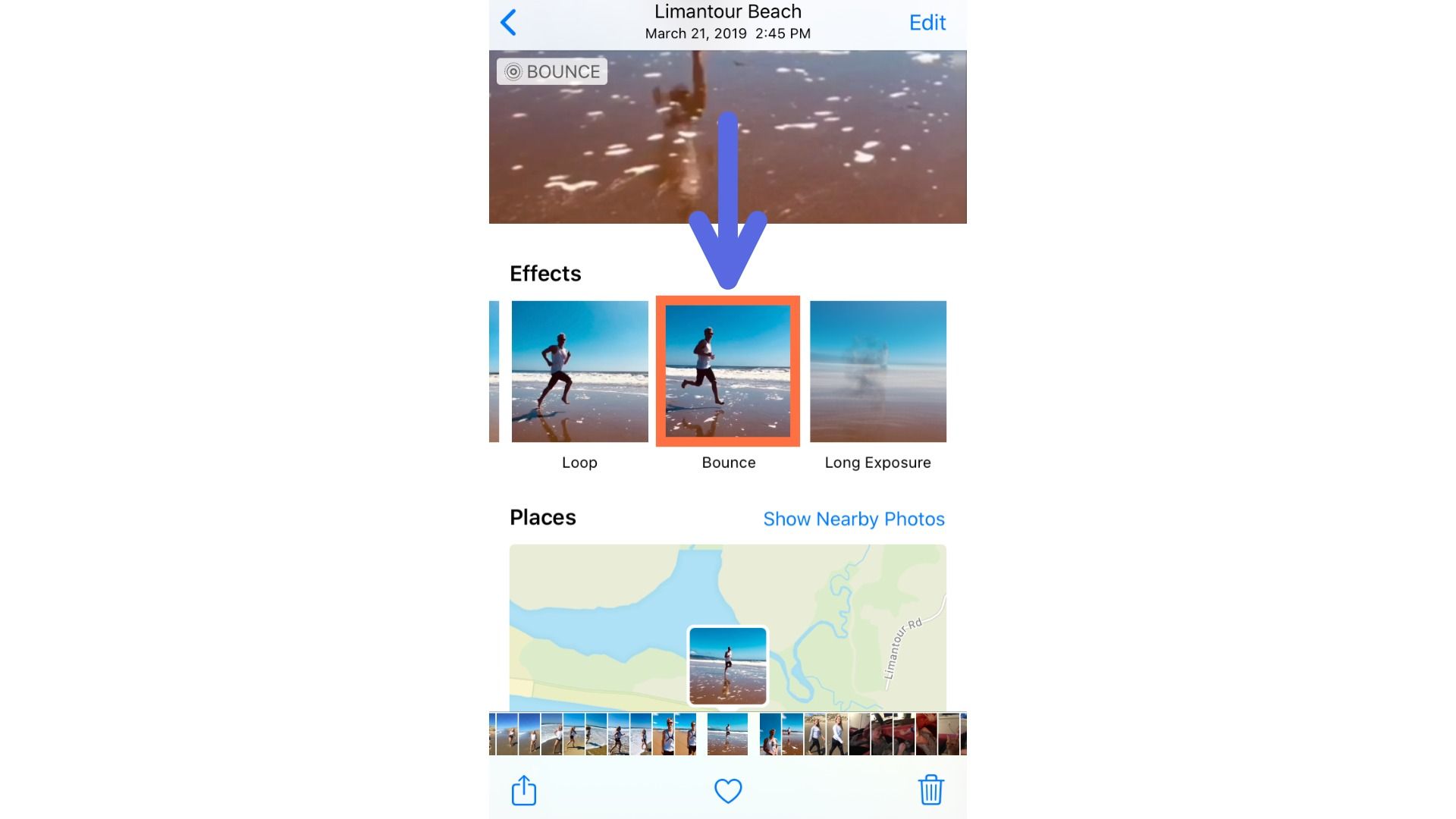The width and height of the screenshot is (1456, 819).
Task: Expand nearby photos on map
Action: 852,518
